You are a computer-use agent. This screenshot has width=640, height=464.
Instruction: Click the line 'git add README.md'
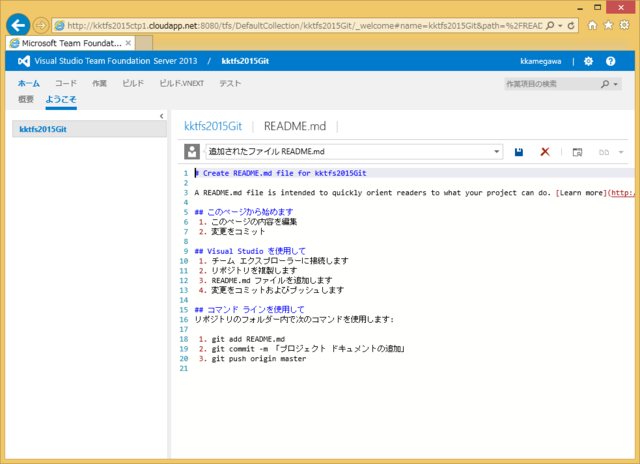click(248, 339)
